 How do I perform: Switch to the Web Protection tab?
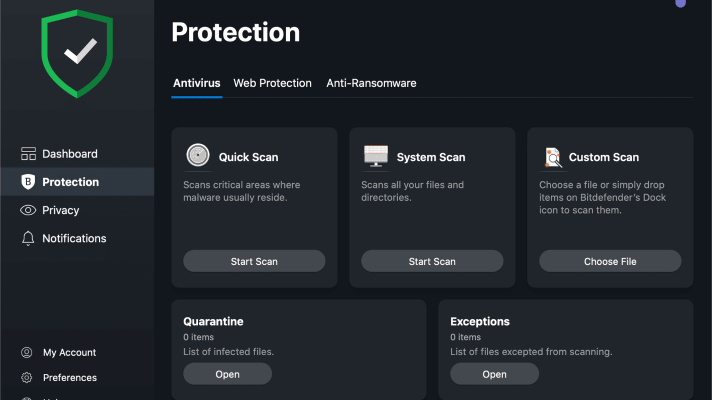pyautogui.click(x=272, y=83)
